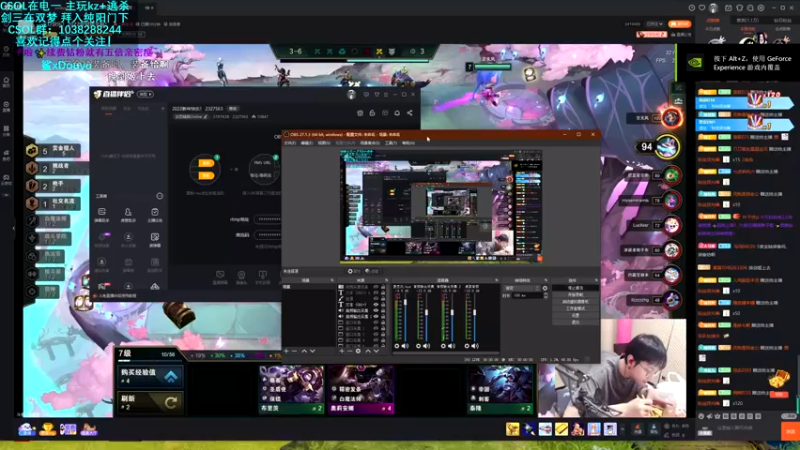800x450 pixels.
Task: Click user avatar in companion title bar
Action: [351, 94]
